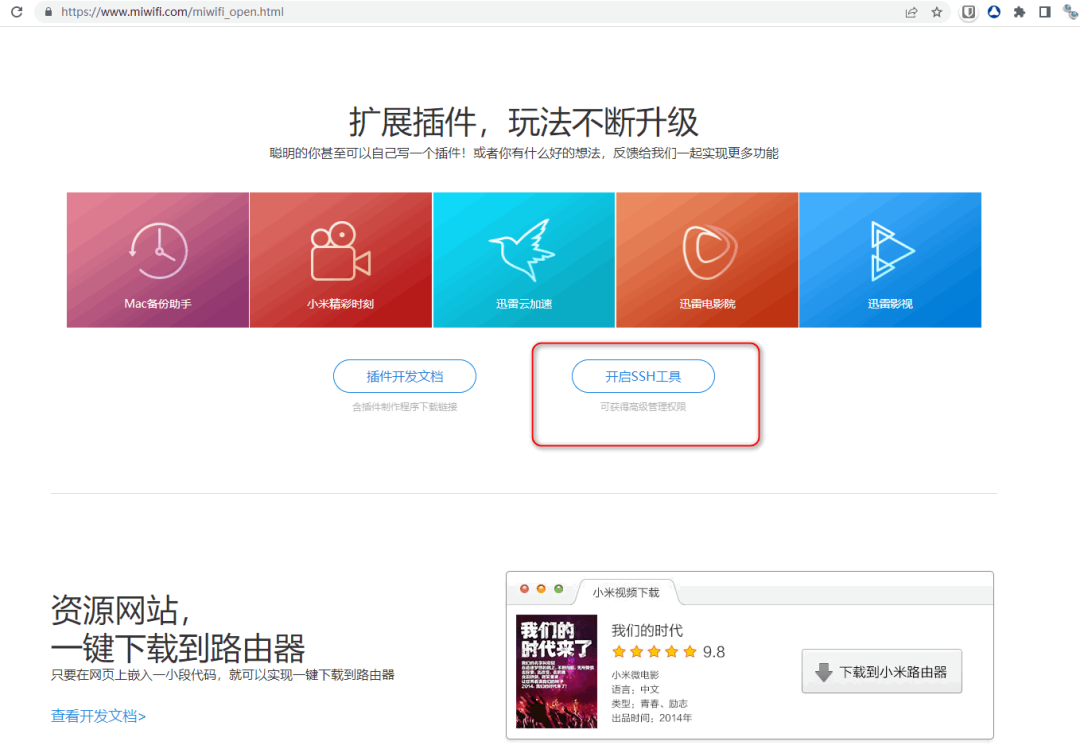Click the padlock site security icon
The width and height of the screenshot is (1080, 753).
pos(48,12)
